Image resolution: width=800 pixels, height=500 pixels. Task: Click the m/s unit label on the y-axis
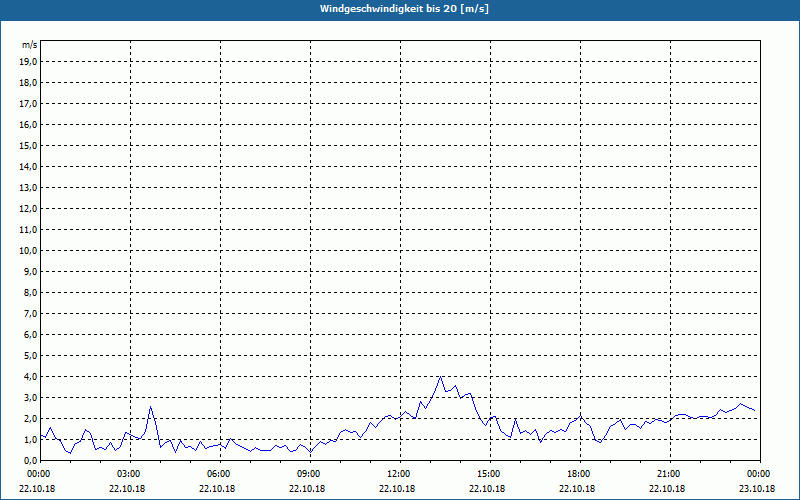[x=29, y=45]
